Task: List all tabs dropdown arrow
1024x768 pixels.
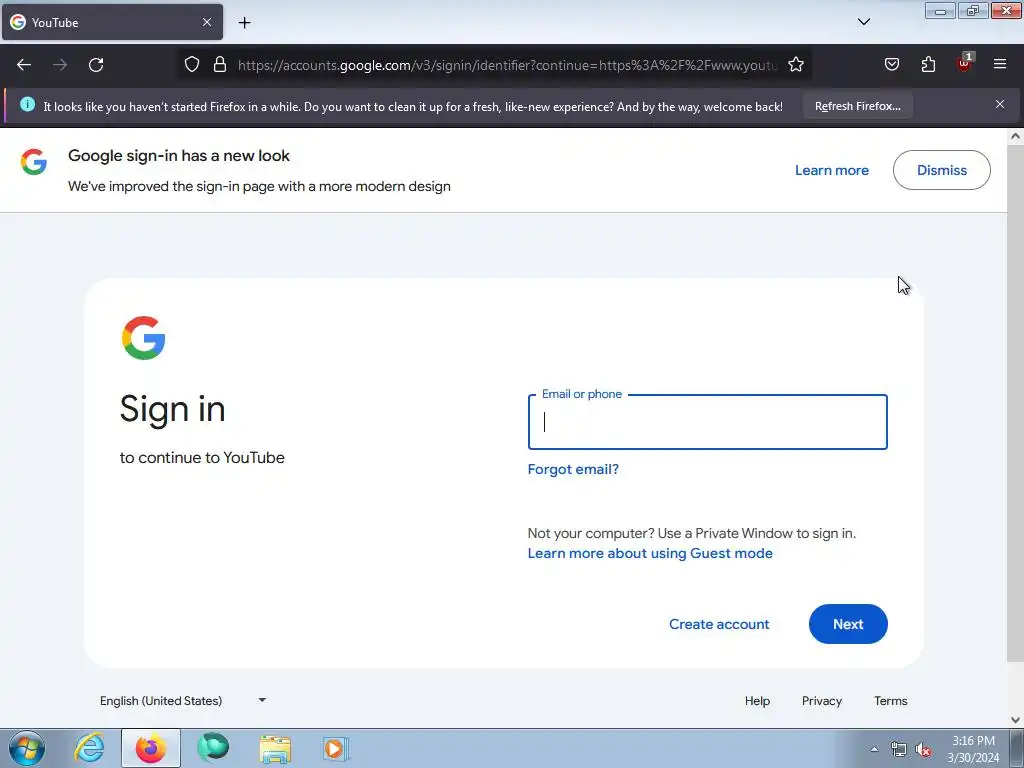Action: [x=863, y=22]
